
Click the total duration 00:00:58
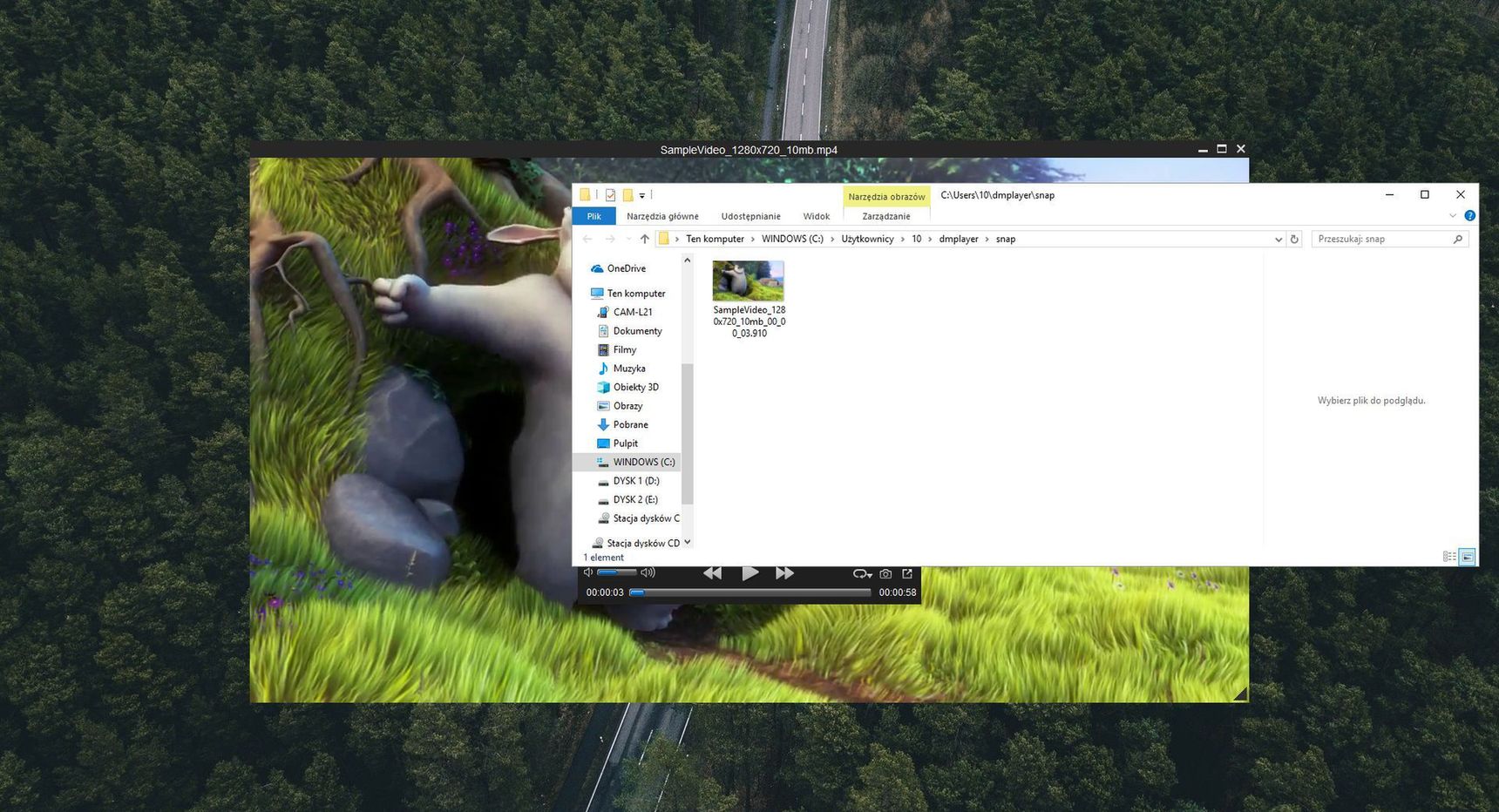click(898, 592)
